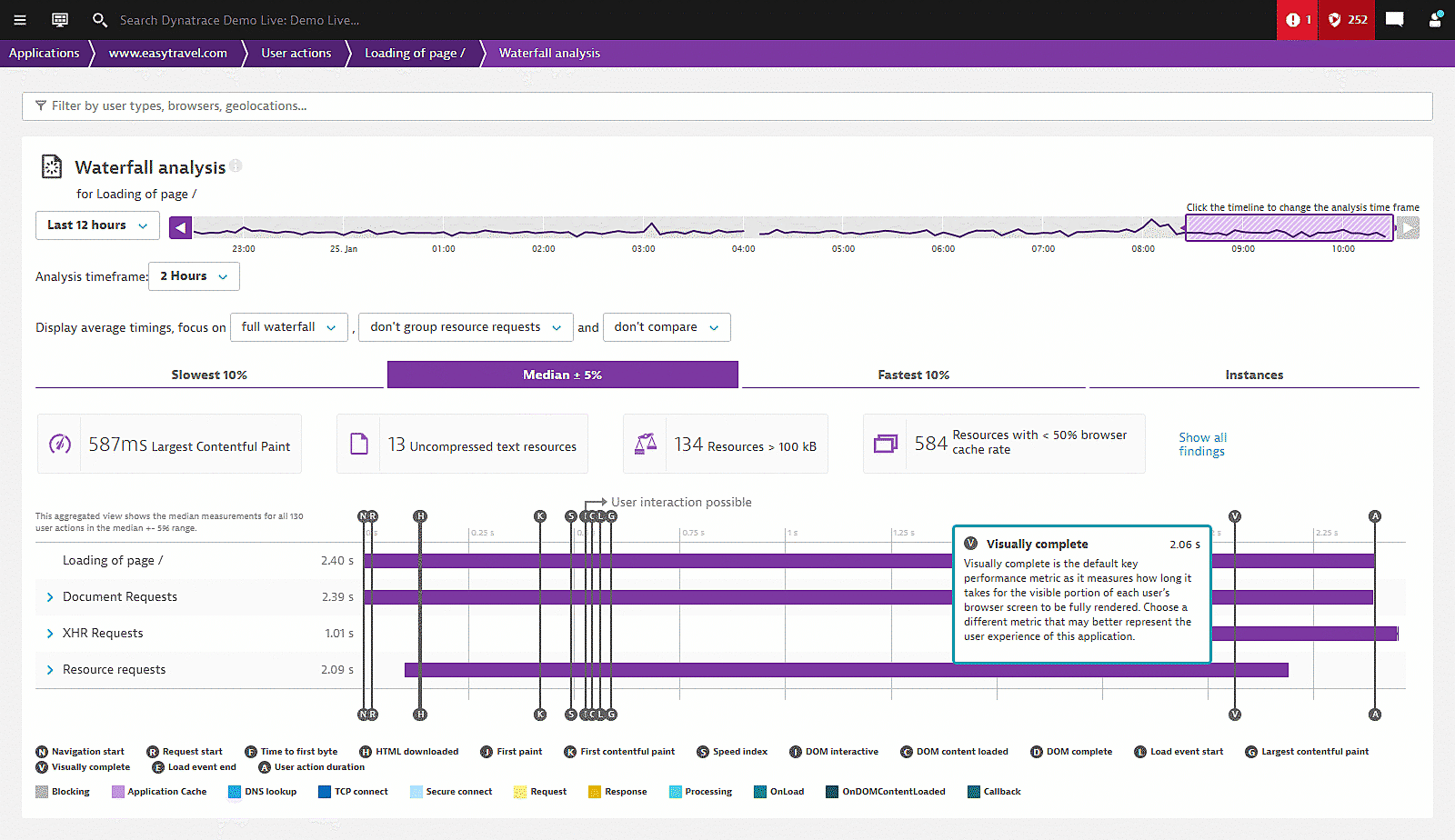Click the filter by user types input
The height and width of the screenshot is (840, 1455).
point(727,106)
